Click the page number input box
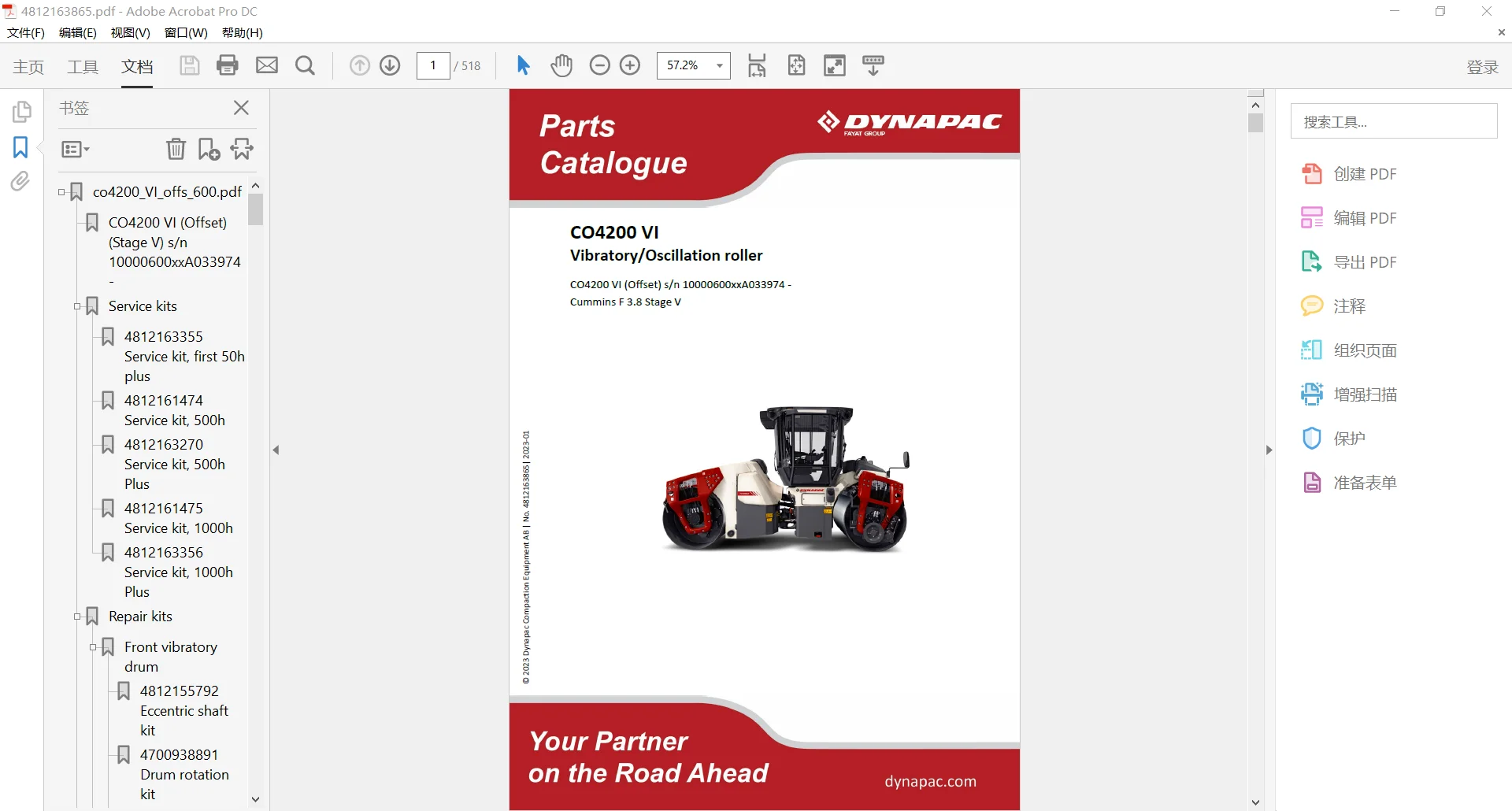This screenshot has height=811, width=1512. pos(433,65)
